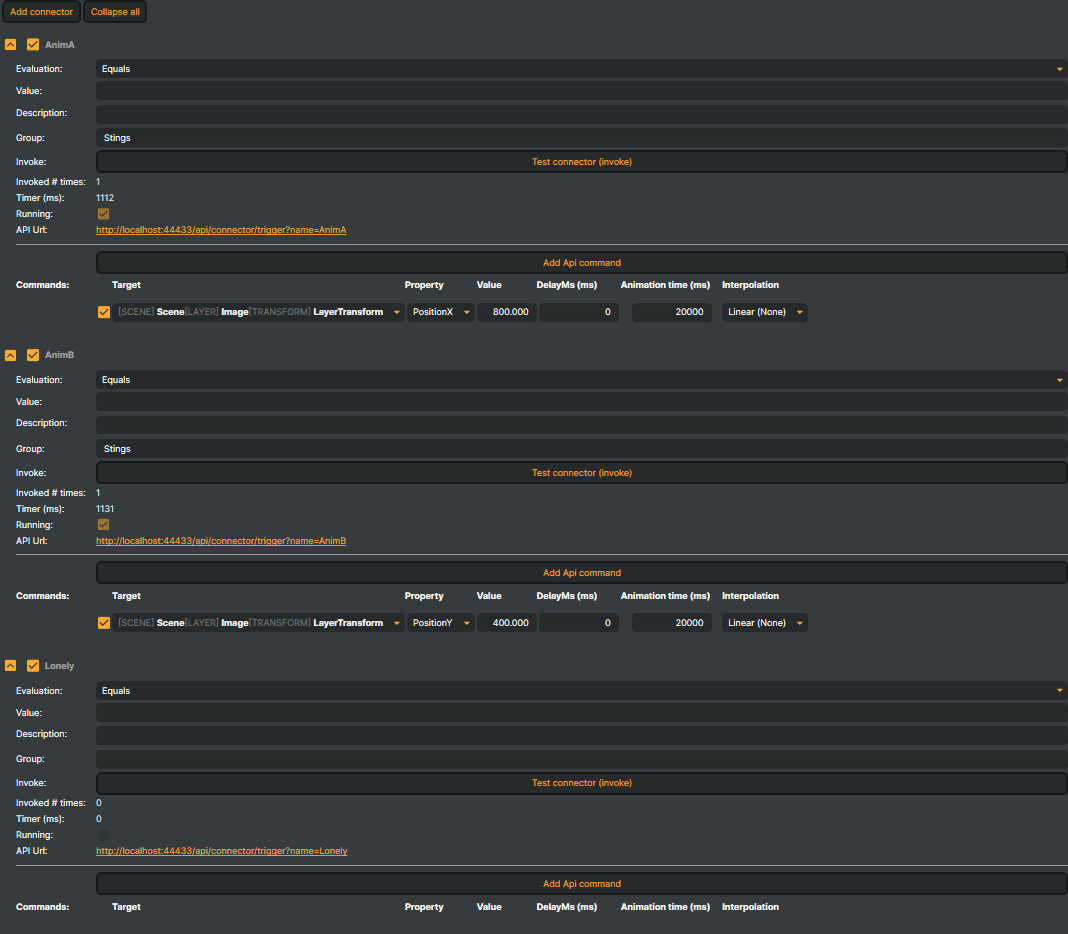Edit AnimB Animation time 20000 field
The width and height of the screenshot is (1068, 934).
[672, 623]
